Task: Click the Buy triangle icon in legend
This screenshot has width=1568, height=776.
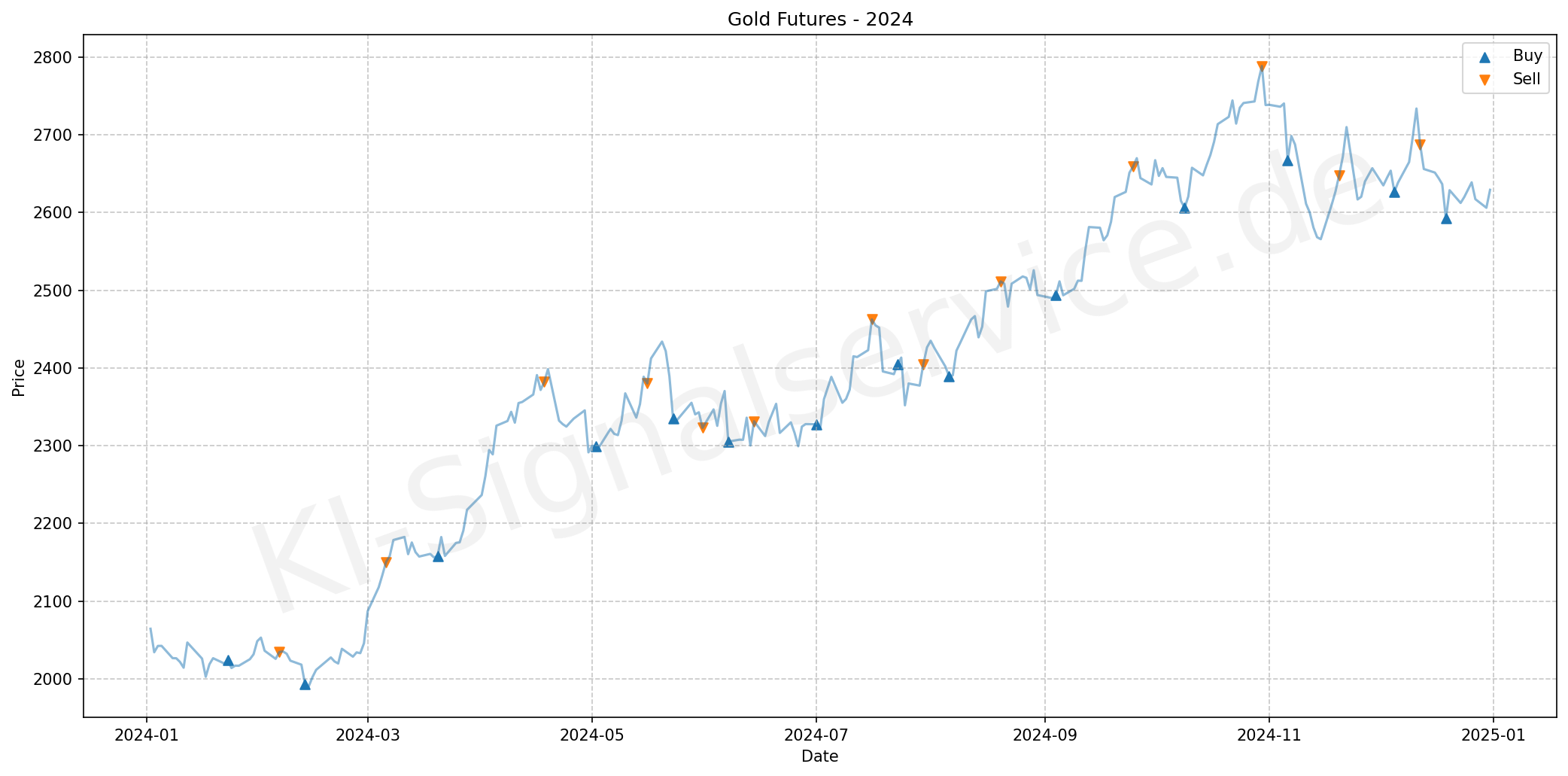Action: [x=1484, y=56]
